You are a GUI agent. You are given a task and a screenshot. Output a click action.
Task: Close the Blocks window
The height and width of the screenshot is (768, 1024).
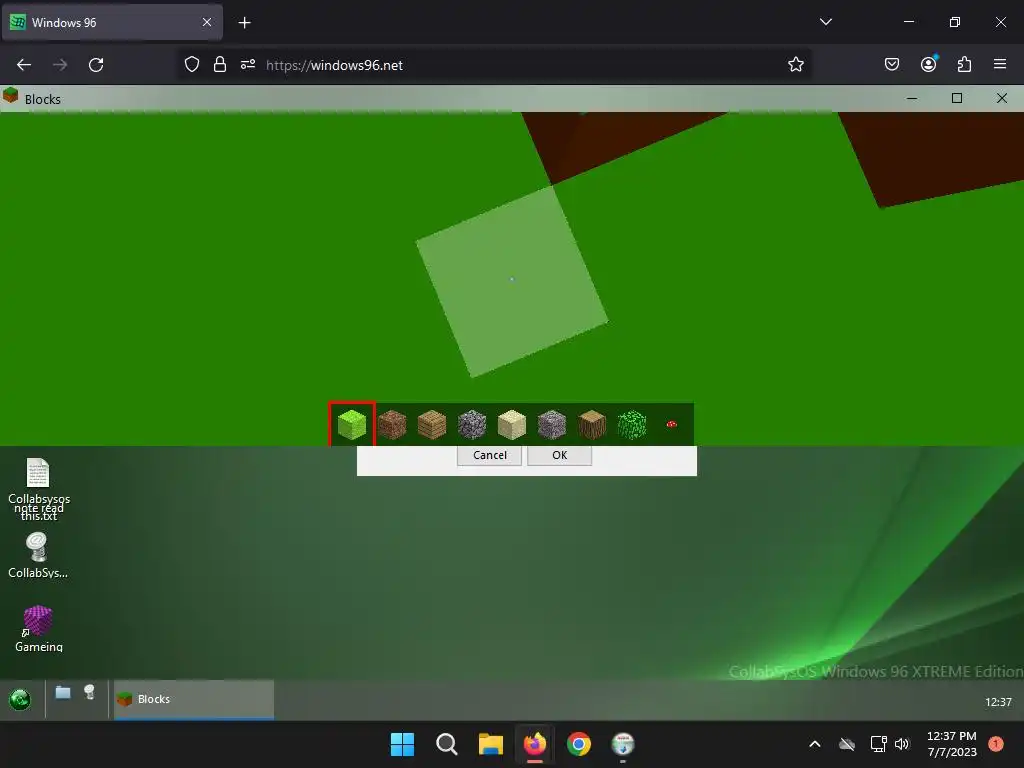[1002, 99]
